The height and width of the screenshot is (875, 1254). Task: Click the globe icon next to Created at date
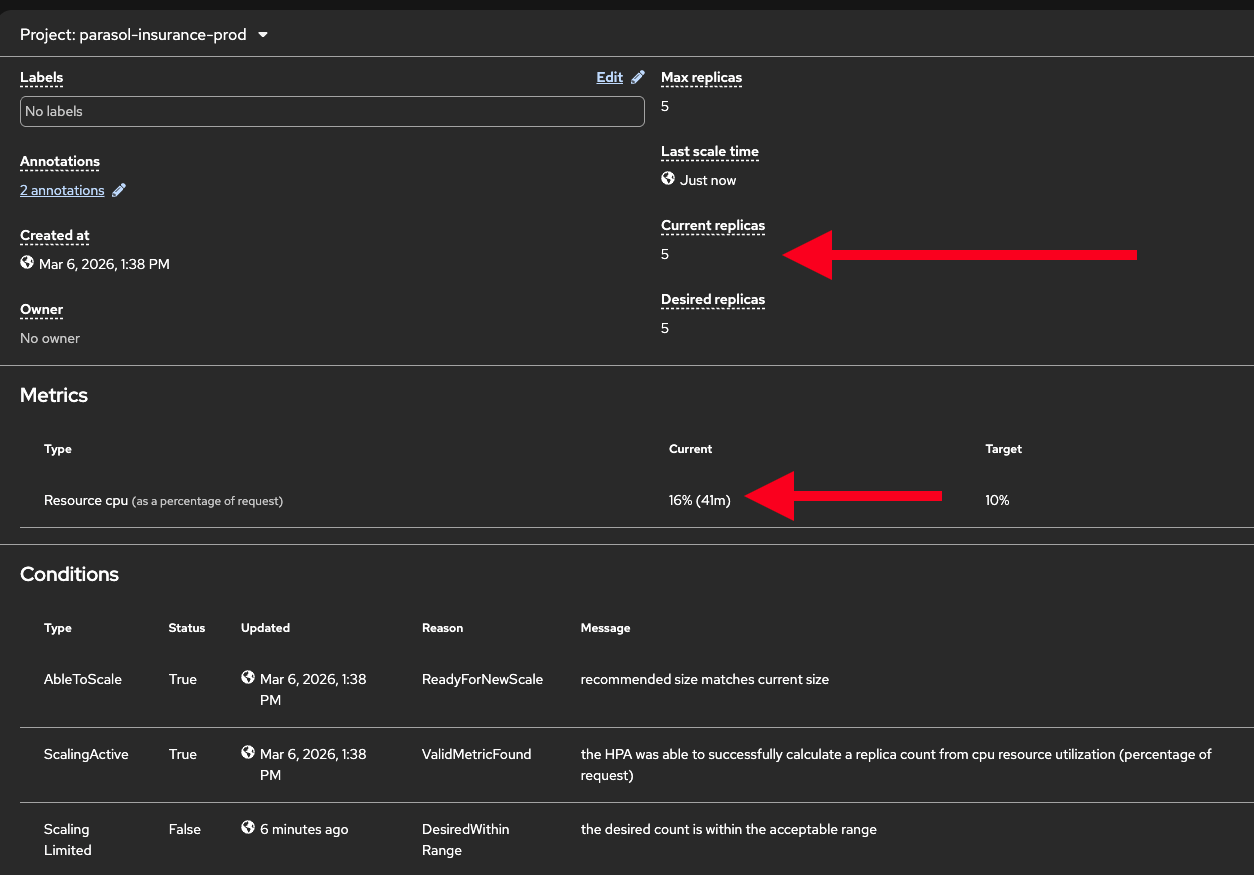28,263
